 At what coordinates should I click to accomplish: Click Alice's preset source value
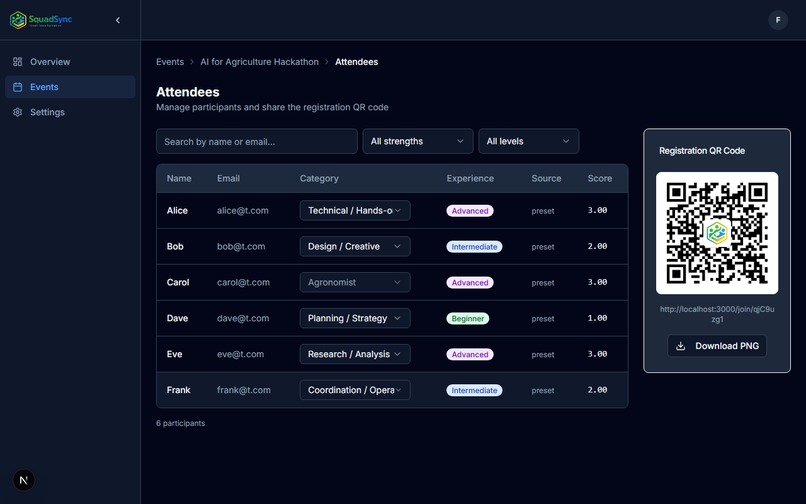point(543,211)
